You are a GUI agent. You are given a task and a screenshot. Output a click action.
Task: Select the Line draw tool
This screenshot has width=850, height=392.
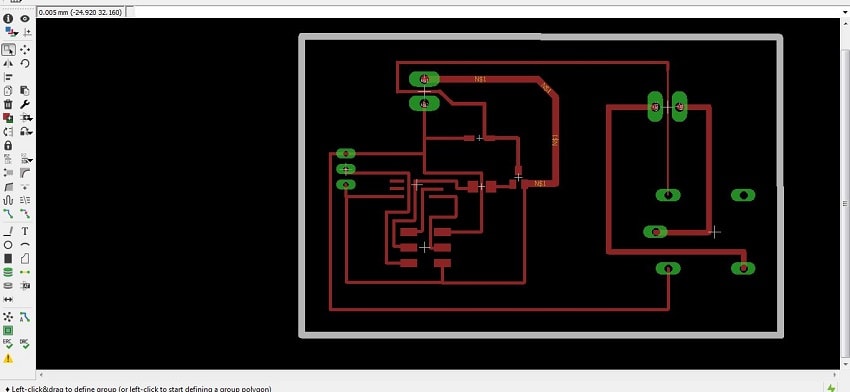[x=8, y=232]
